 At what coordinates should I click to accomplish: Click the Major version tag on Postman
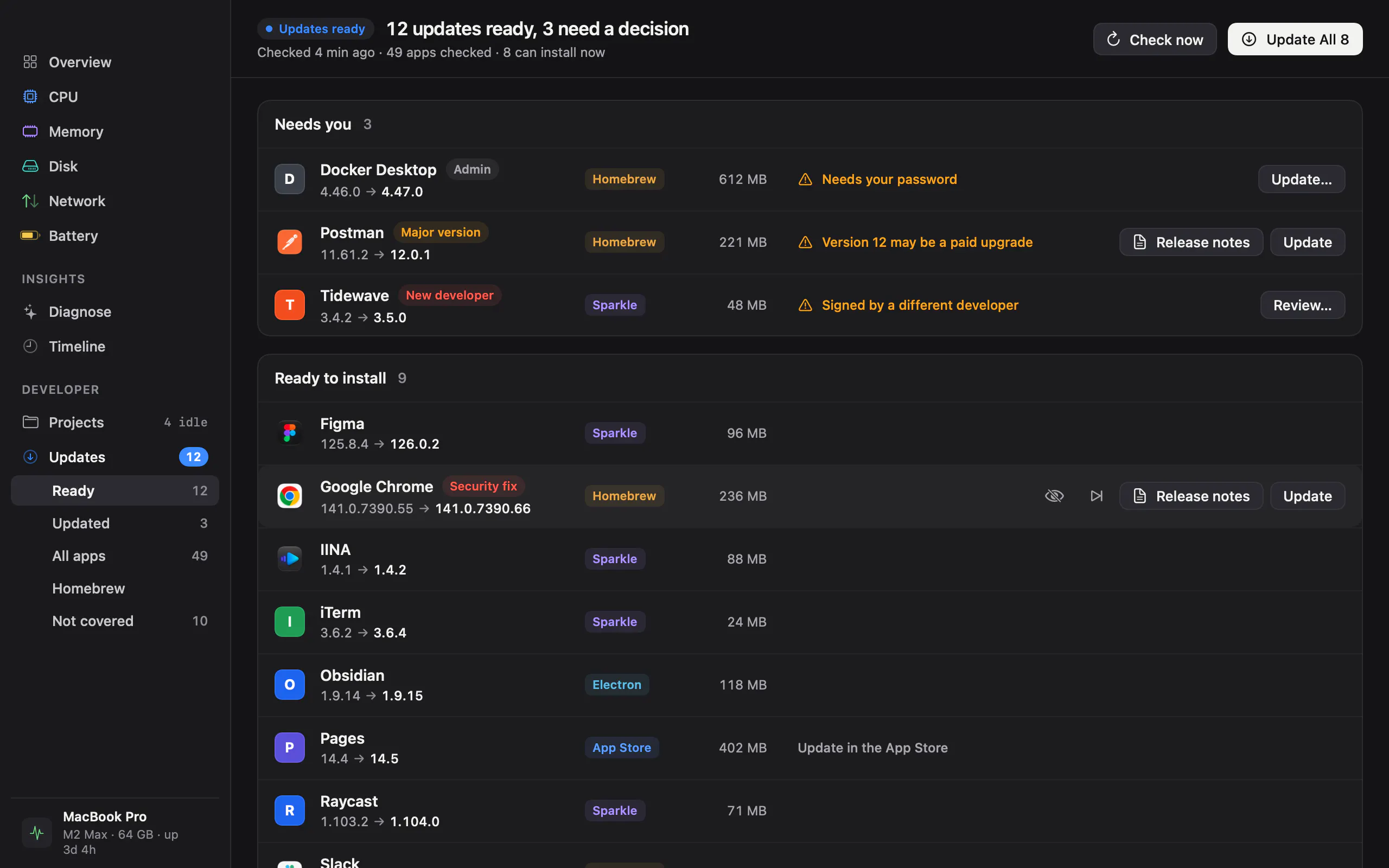440,233
